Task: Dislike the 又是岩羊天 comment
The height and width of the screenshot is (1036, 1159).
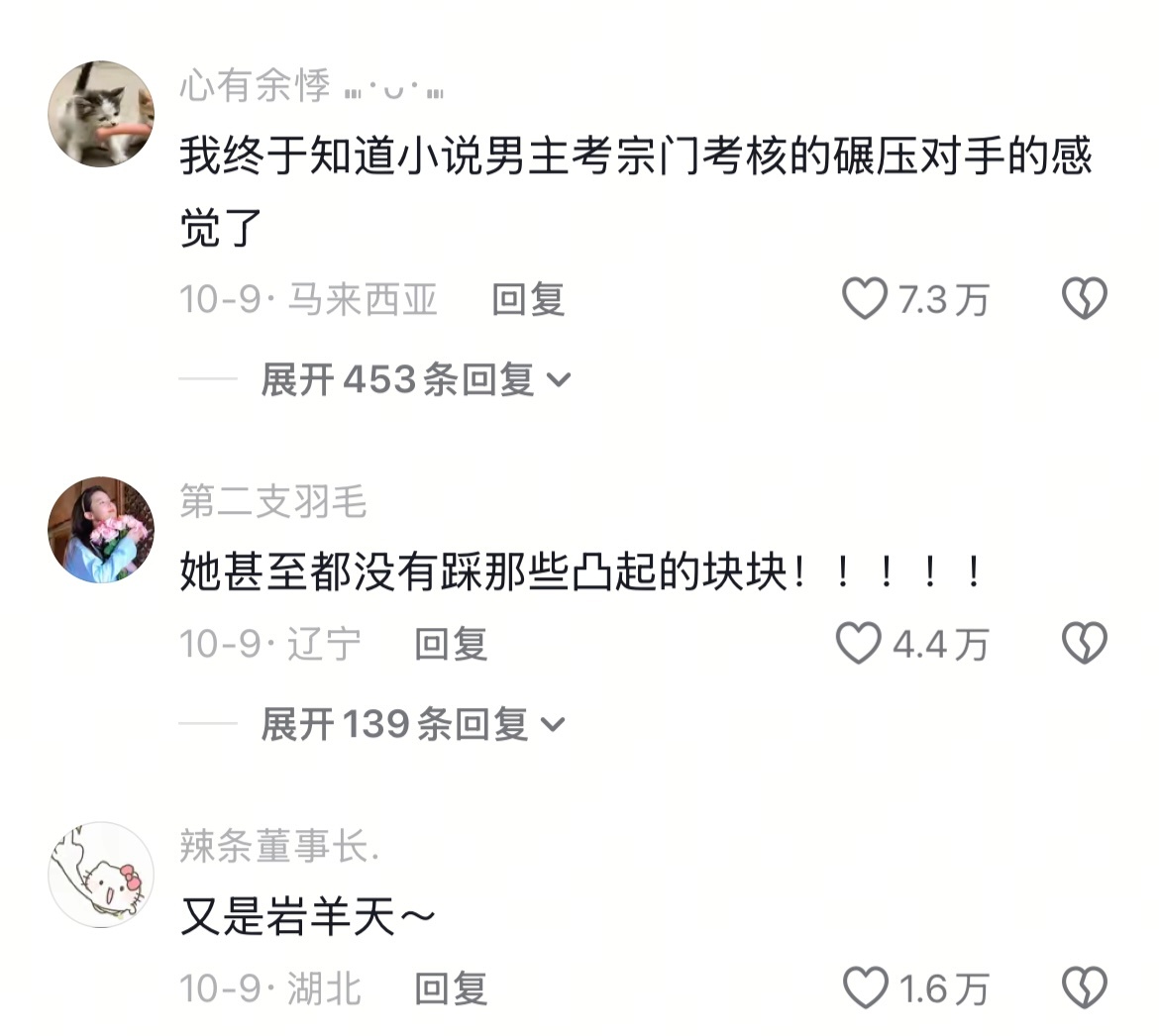Action: click(x=1085, y=988)
